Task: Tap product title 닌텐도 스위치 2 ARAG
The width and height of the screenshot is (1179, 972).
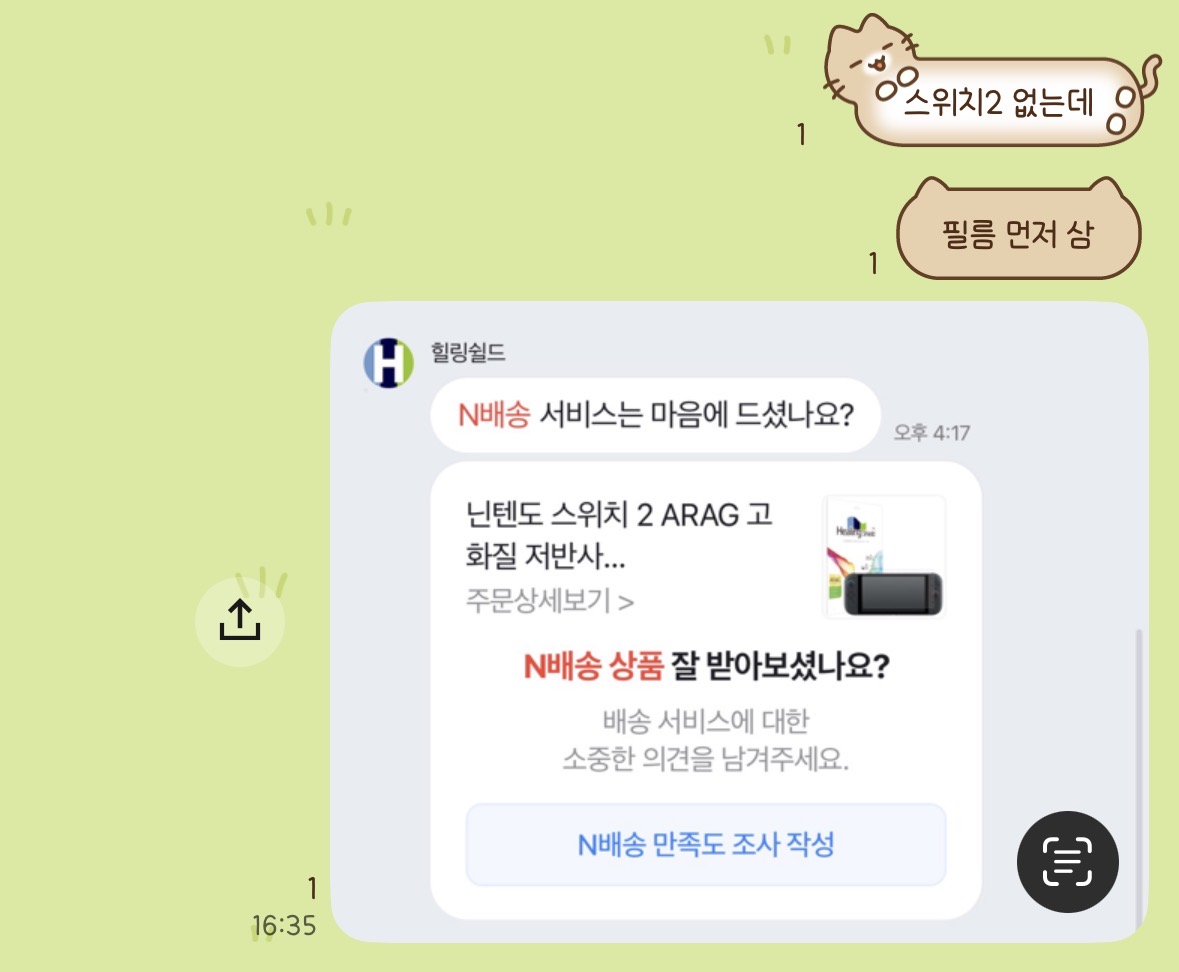Action: click(x=618, y=535)
